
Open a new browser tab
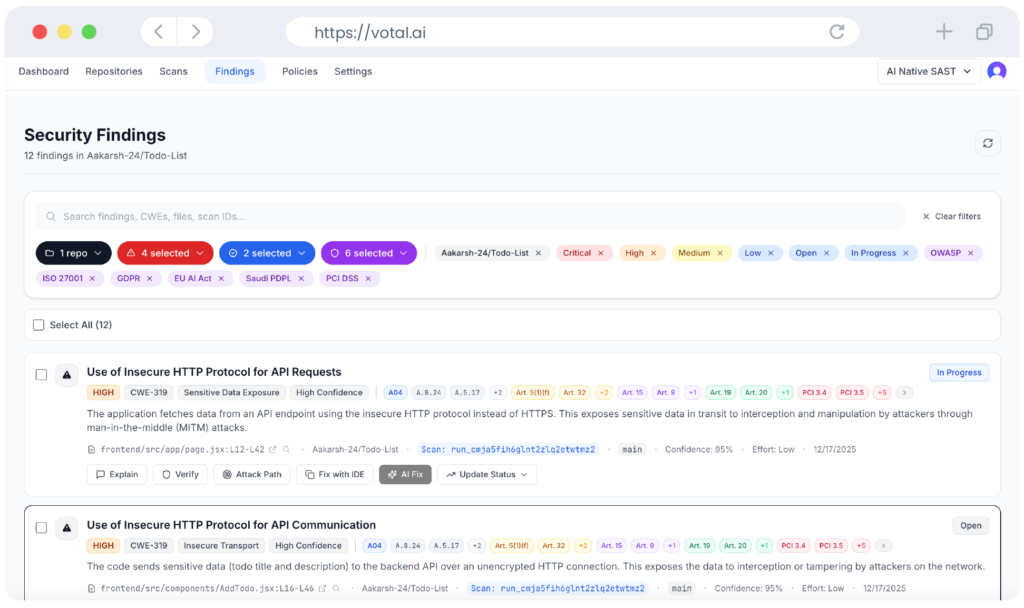(x=943, y=32)
